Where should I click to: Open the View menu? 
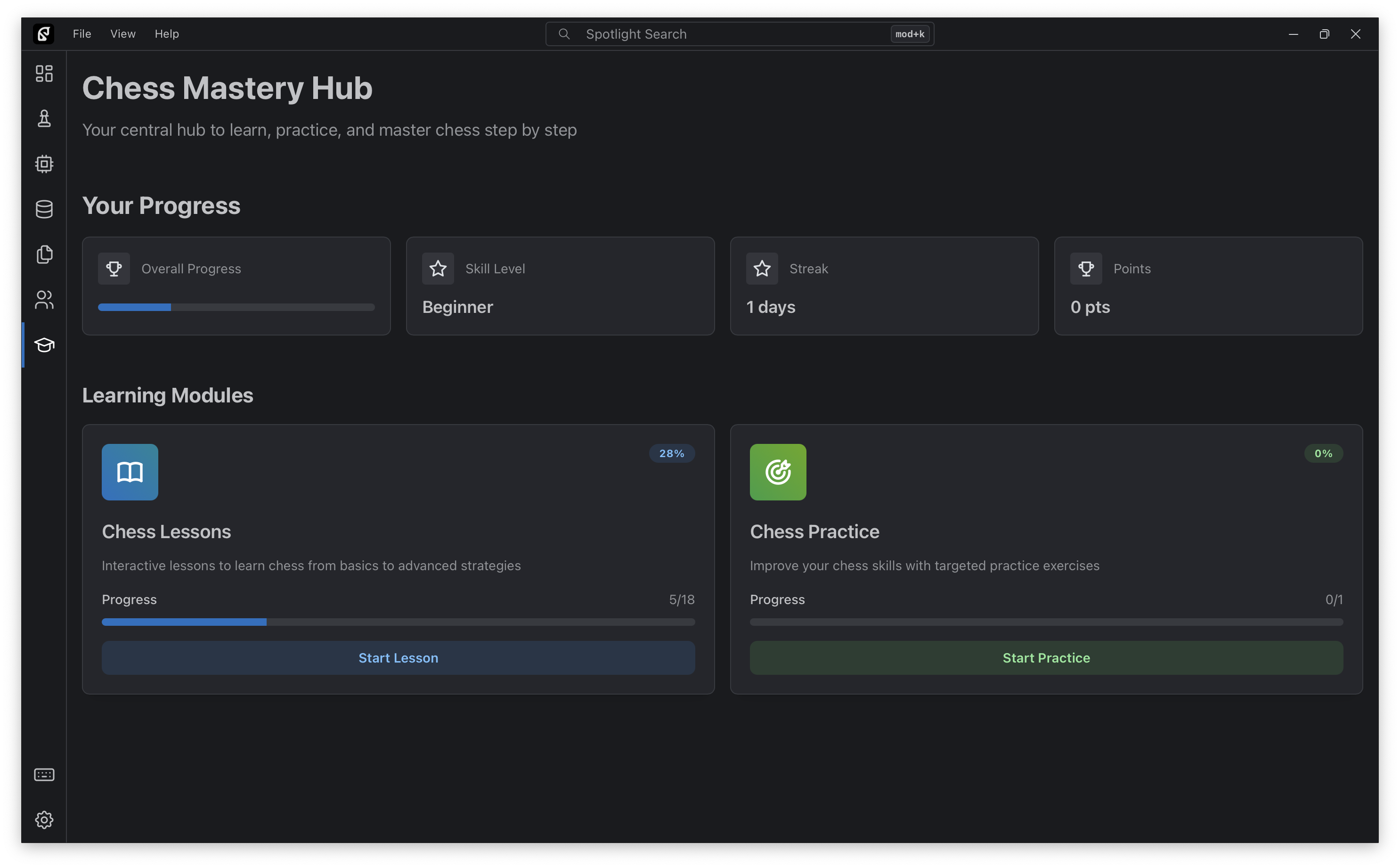click(x=123, y=34)
